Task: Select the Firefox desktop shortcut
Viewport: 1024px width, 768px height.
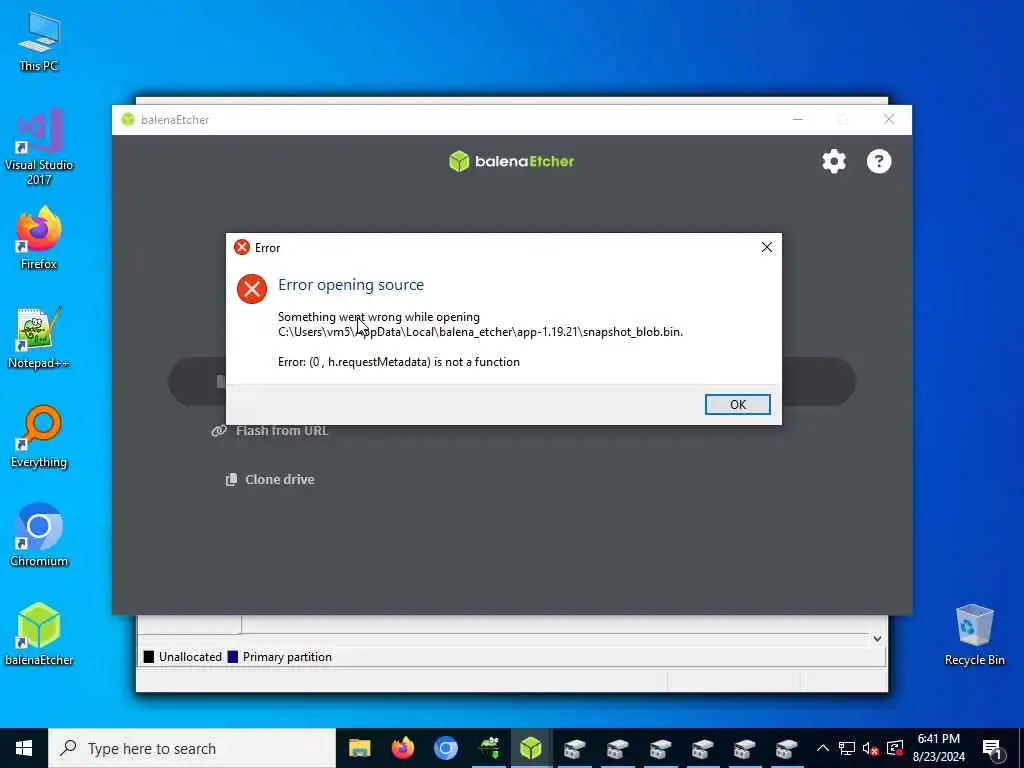Action: coord(39,238)
